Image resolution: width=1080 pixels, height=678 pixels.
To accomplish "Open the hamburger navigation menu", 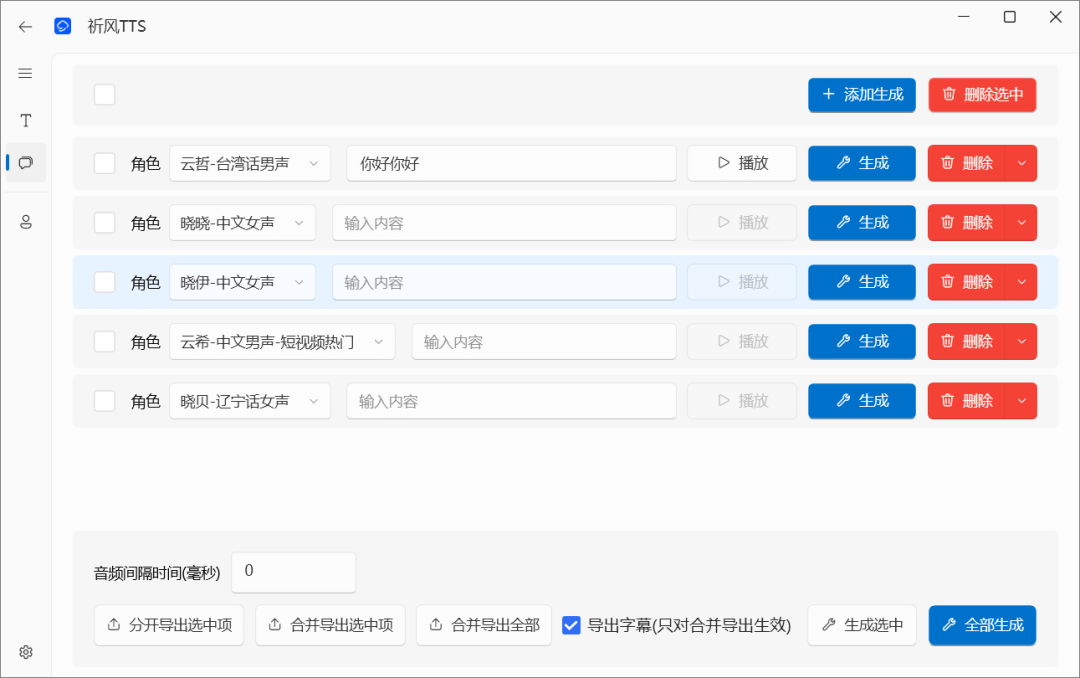I will pyautogui.click(x=25, y=73).
